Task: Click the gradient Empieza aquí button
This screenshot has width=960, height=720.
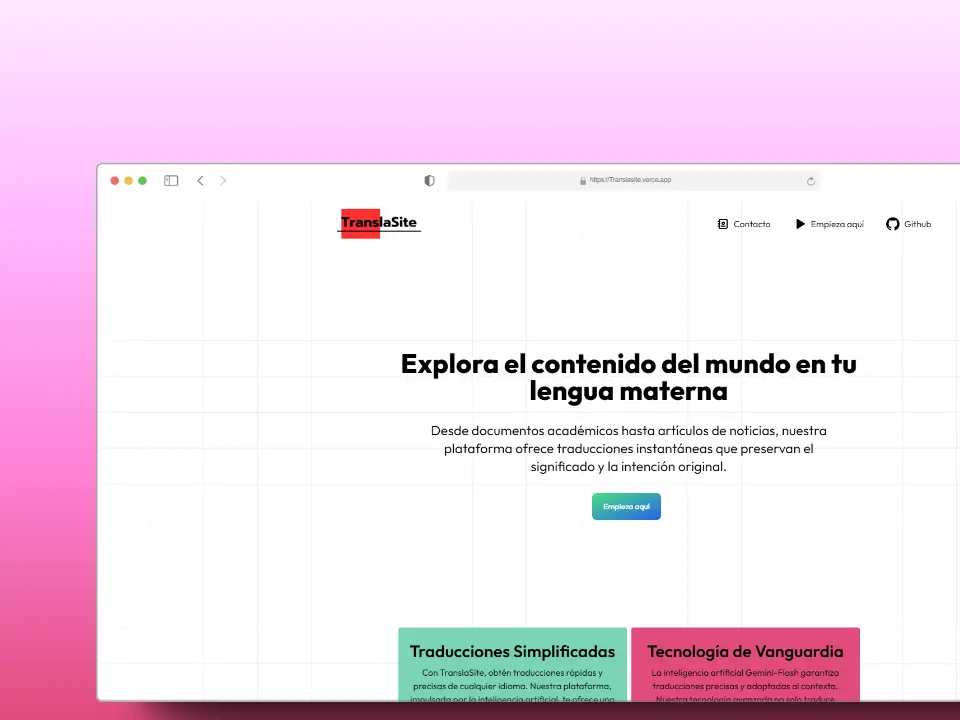Action: [x=626, y=506]
